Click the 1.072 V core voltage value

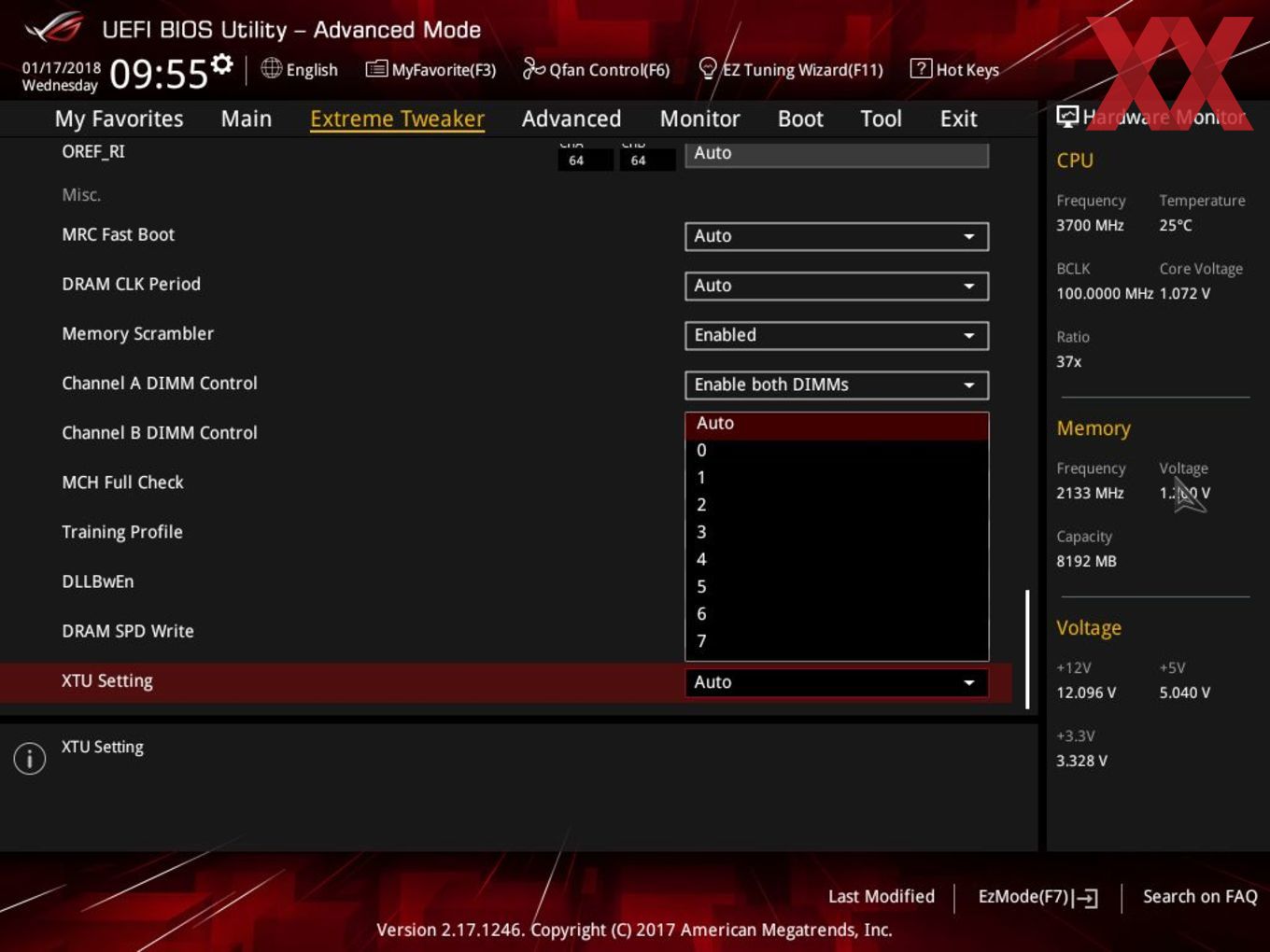[x=1184, y=293]
